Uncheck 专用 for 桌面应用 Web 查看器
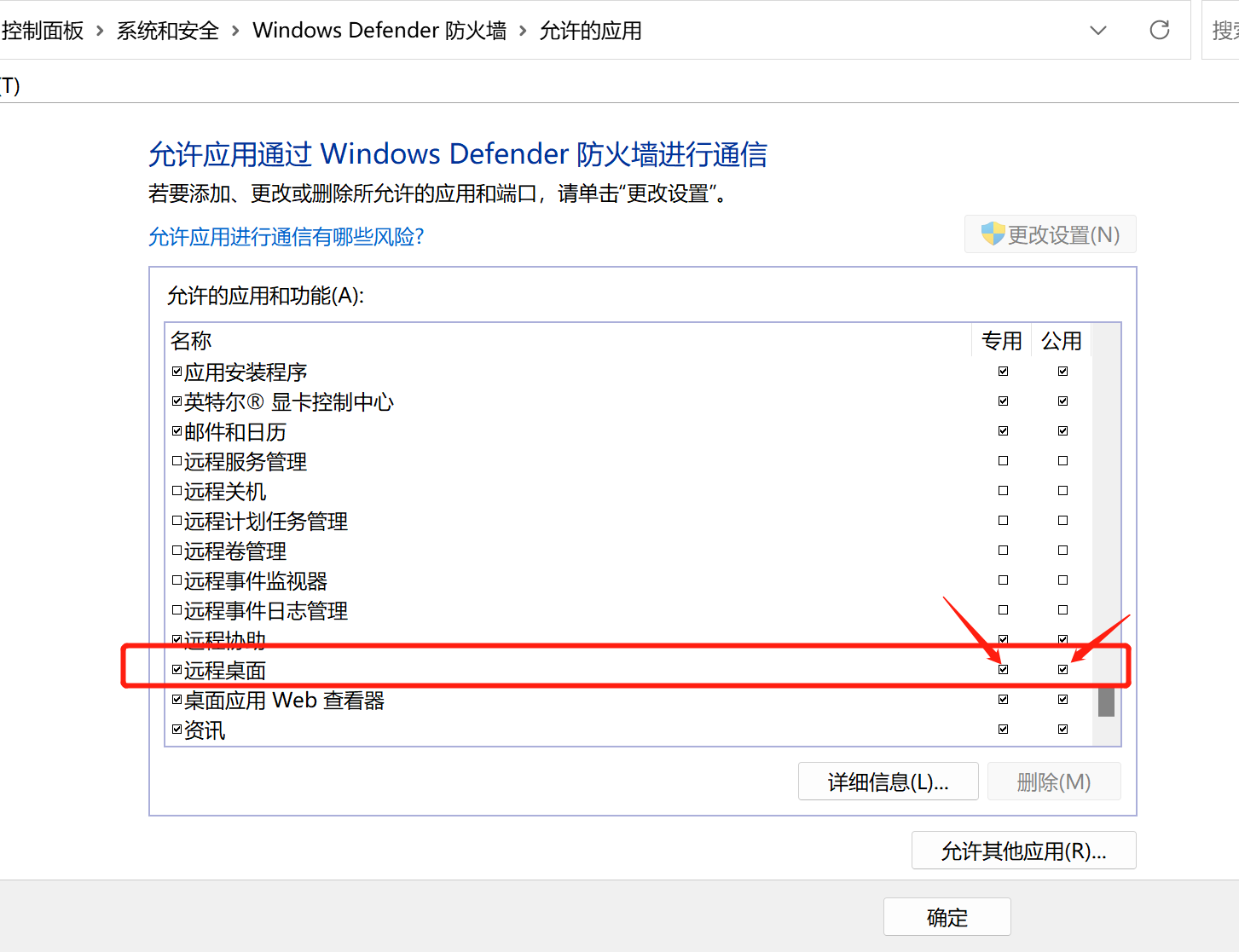This screenshot has height=952, width=1239. (1003, 700)
